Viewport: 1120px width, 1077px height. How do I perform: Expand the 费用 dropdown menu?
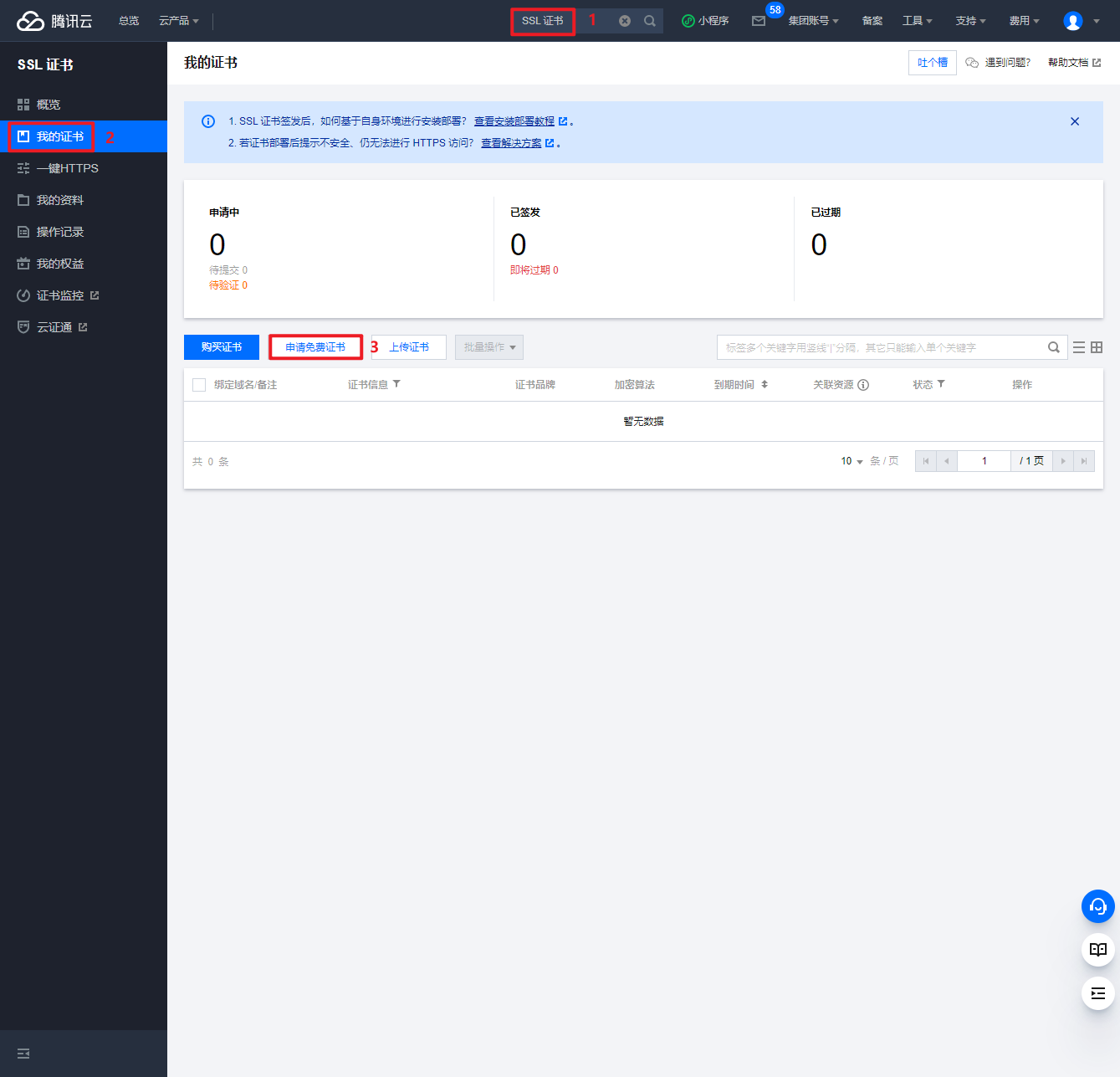[1025, 21]
